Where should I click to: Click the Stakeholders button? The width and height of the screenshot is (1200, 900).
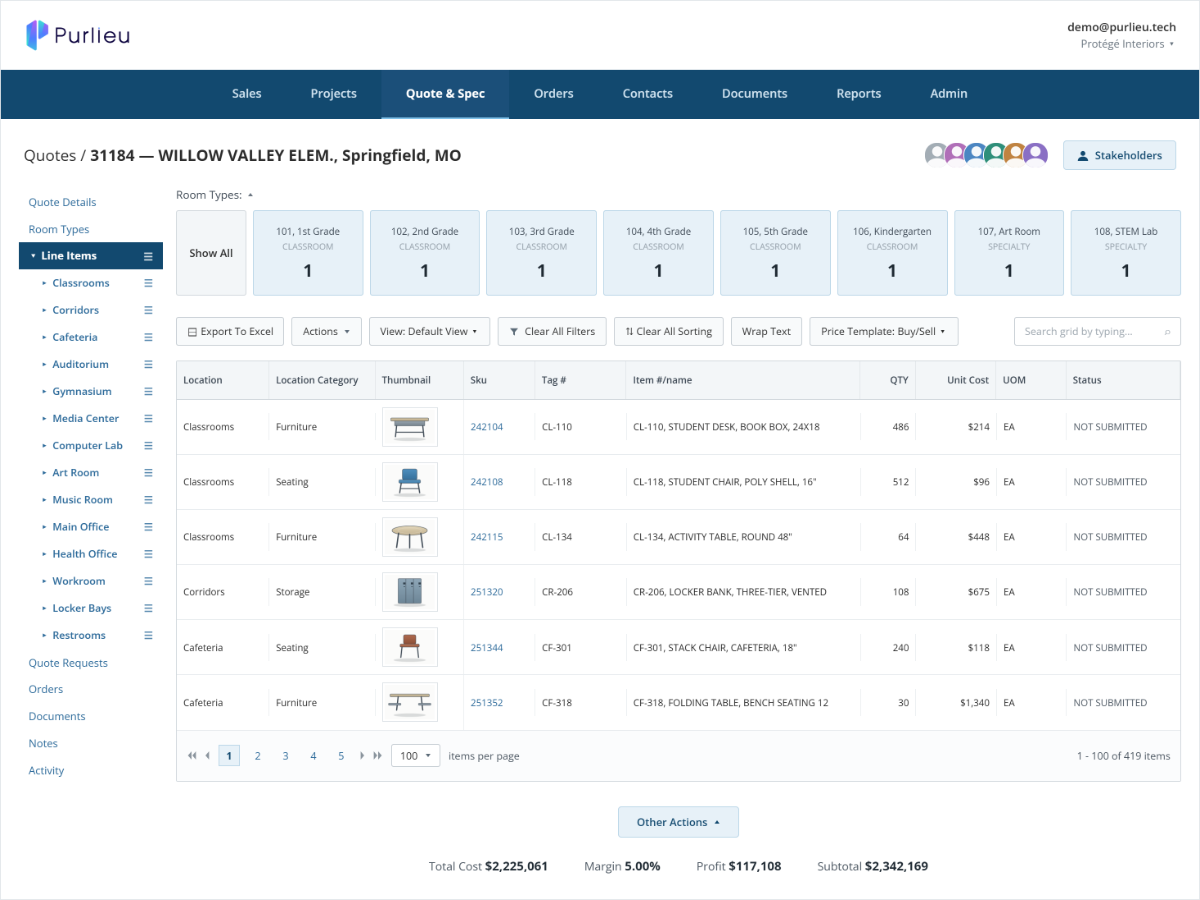(x=1119, y=155)
